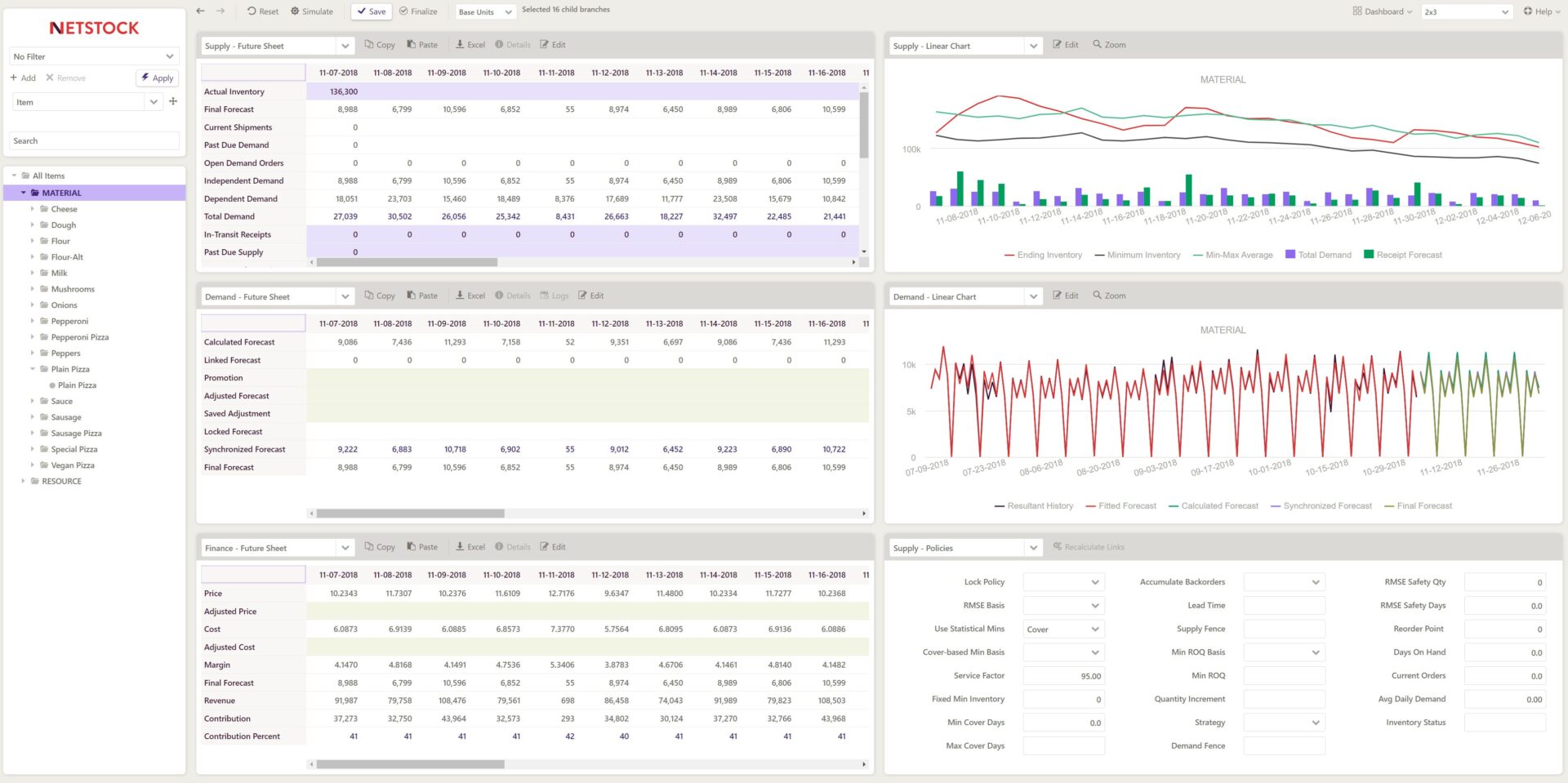The height and width of the screenshot is (783, 1568).
Task: Toggle the Minimum Inventory legend series
Action: (1138, 255)
